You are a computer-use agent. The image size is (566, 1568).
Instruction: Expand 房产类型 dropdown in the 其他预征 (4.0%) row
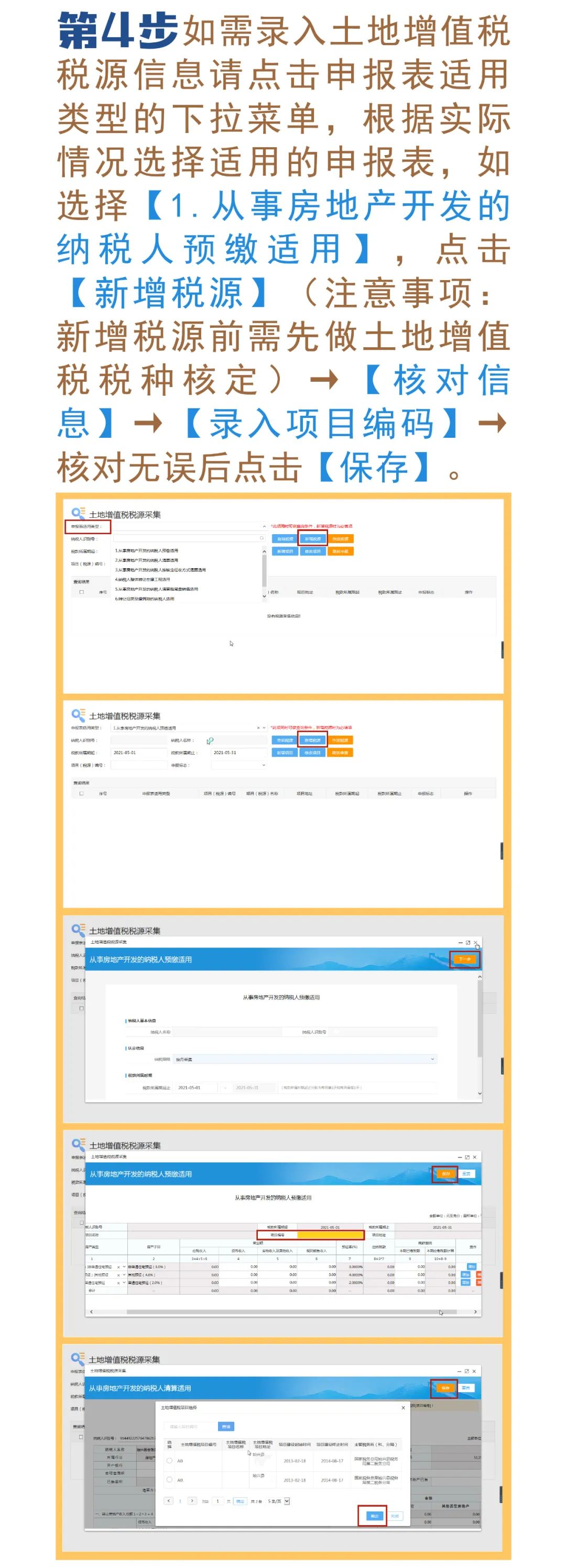coord(124,1275)
